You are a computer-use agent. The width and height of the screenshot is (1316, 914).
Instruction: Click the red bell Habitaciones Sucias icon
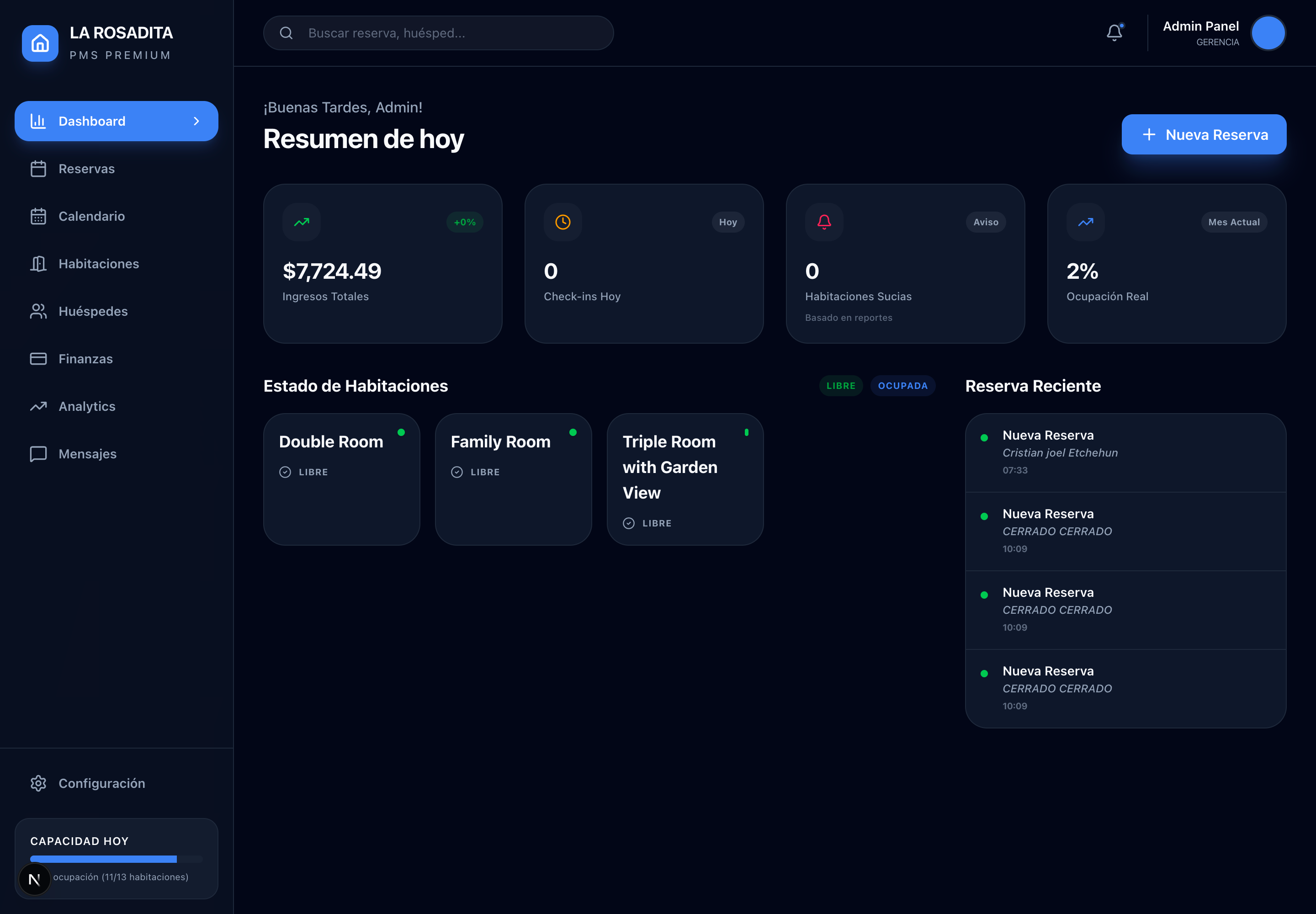click(824, 222)
